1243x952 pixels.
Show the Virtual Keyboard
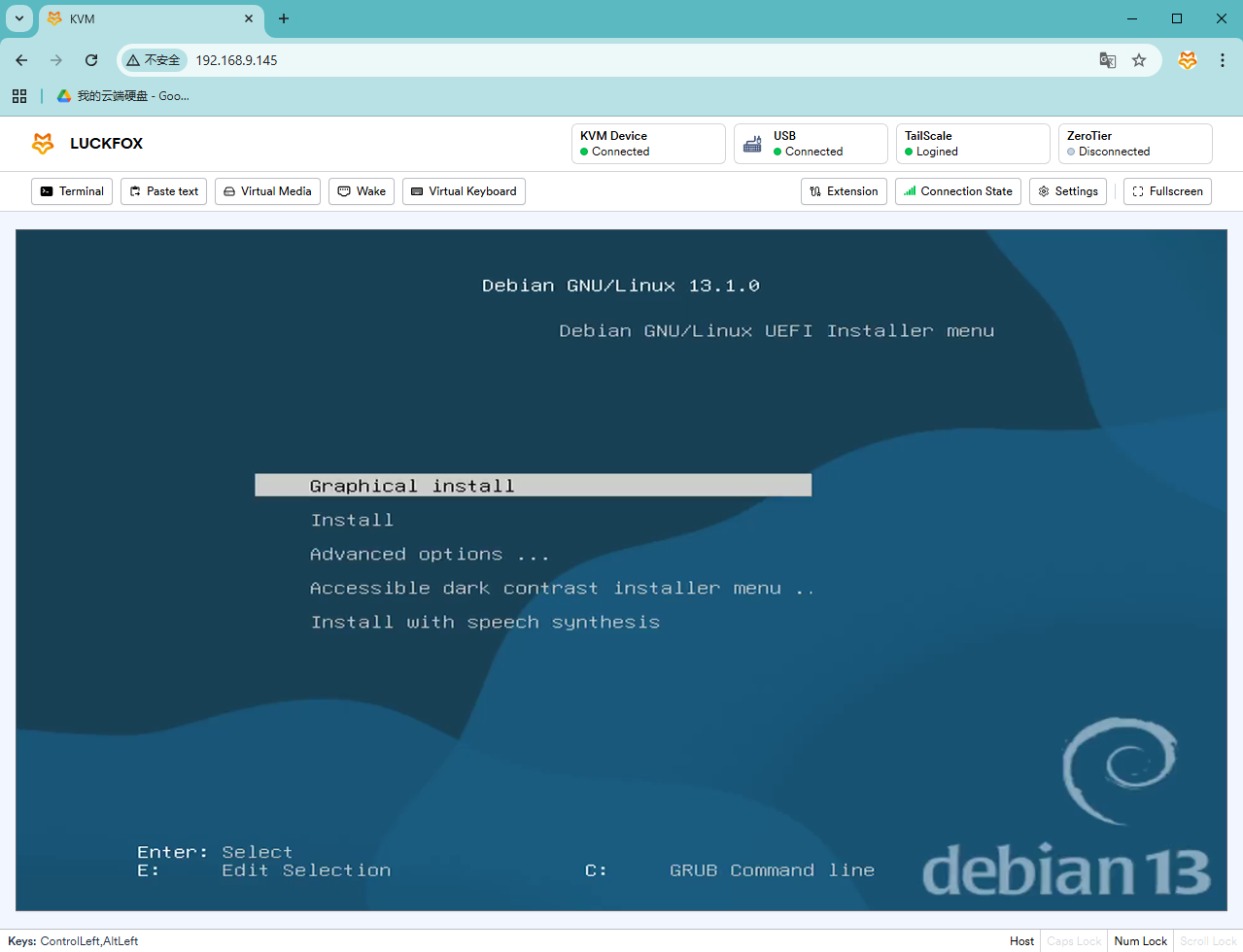(x=464, y=191)
